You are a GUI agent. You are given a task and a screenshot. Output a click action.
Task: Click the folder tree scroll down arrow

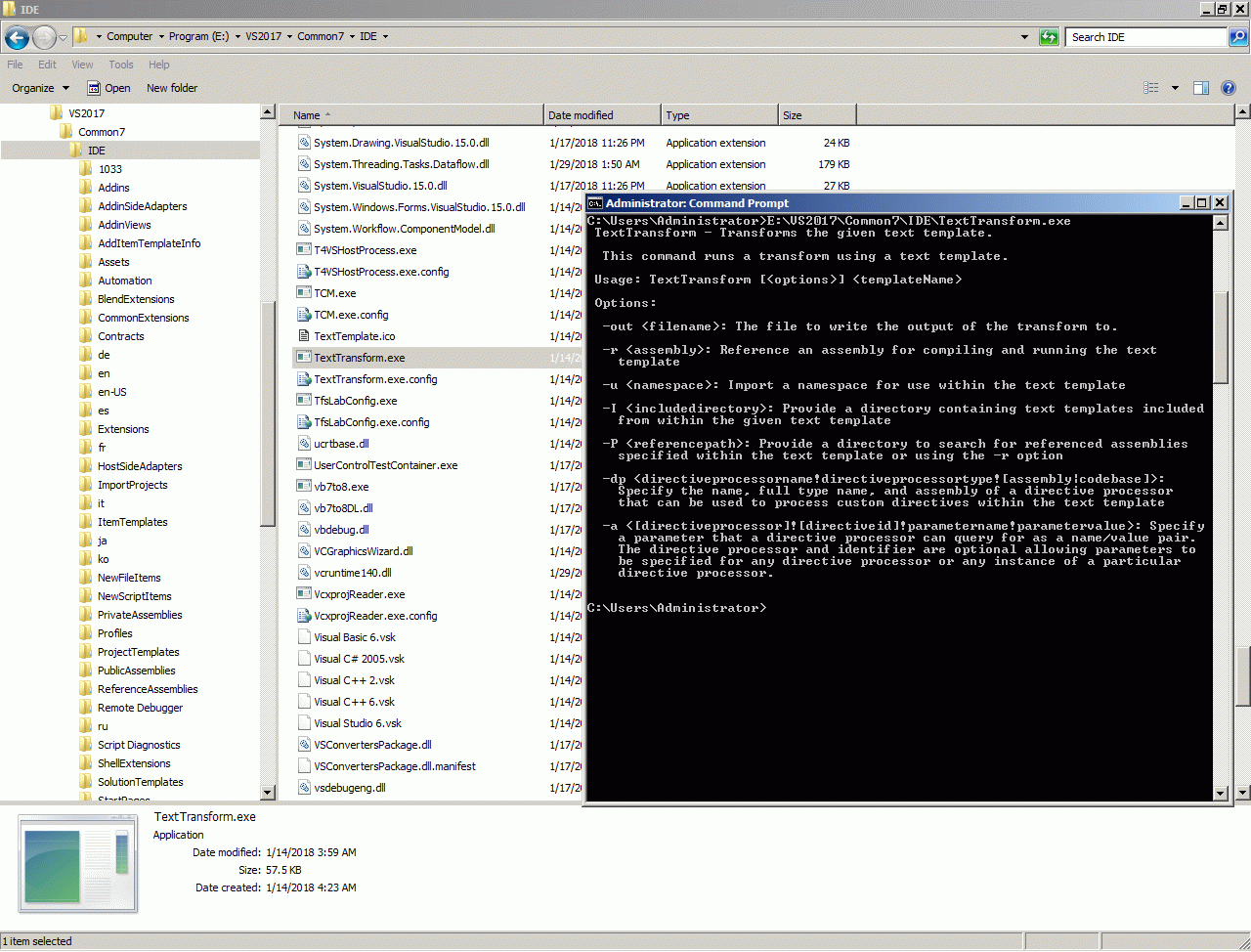[x=268, y=792]
